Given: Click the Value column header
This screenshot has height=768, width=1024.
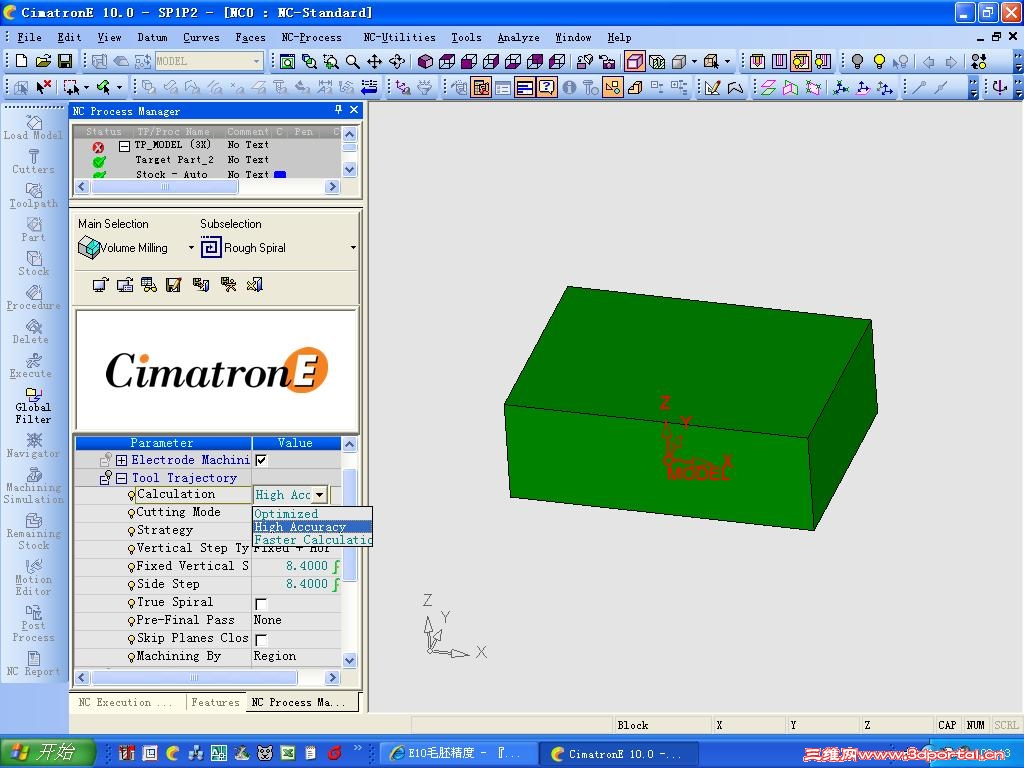Looking at the screenshot, I should click(296, 443).
